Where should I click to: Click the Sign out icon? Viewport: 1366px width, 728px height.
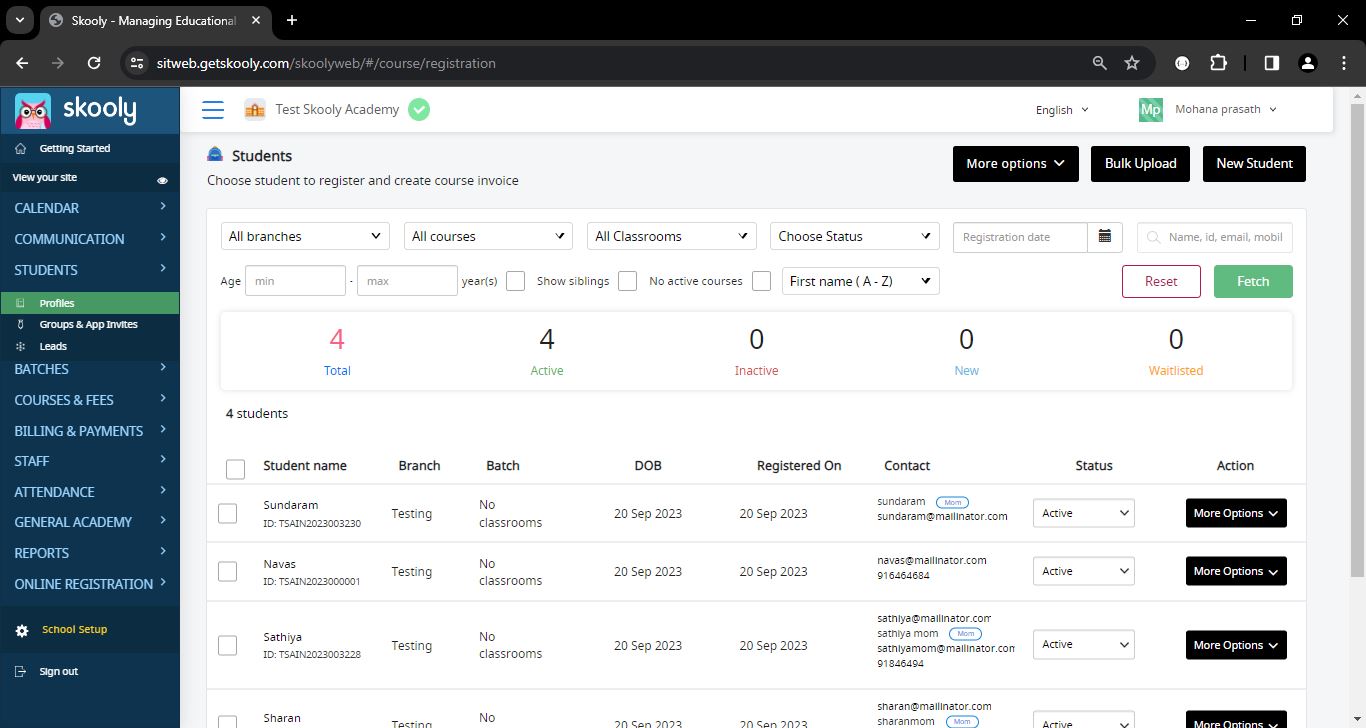(x=22, y=672)
